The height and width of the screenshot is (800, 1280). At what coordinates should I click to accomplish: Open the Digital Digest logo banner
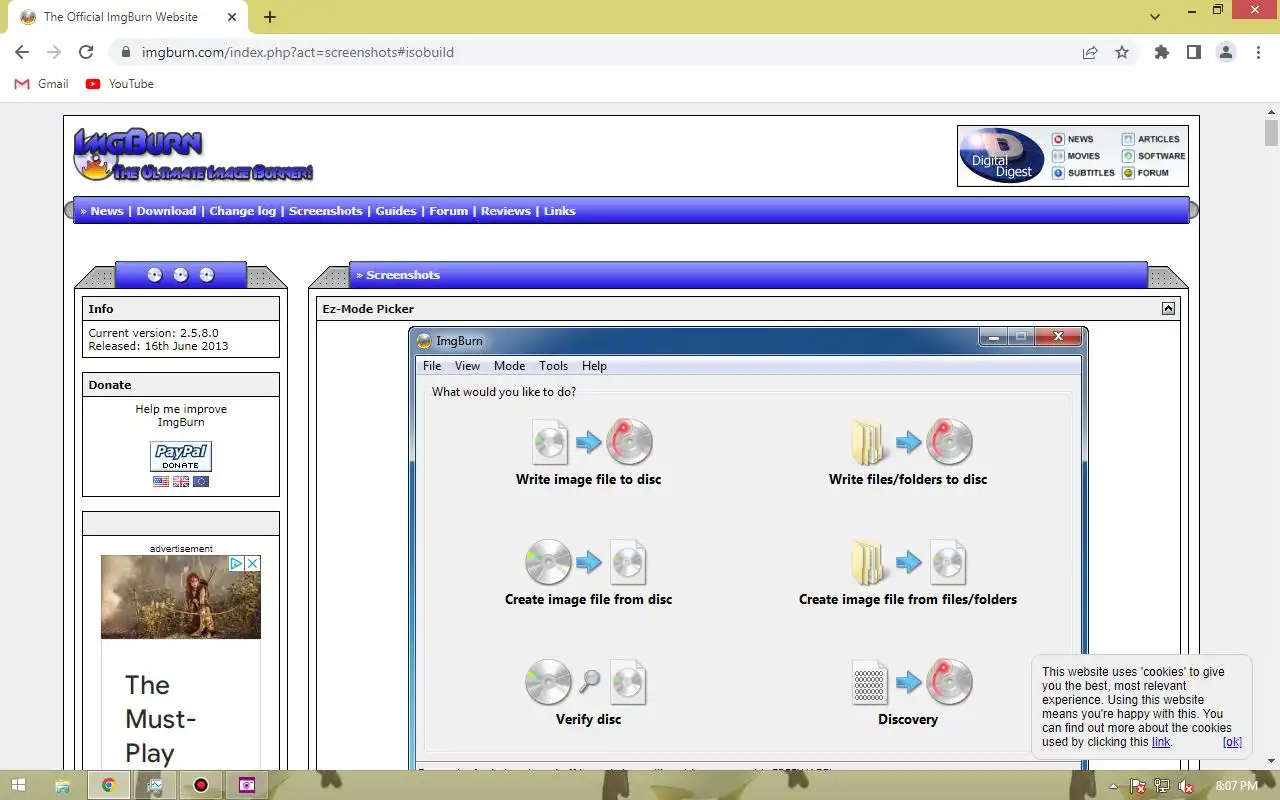[1002, 156]
